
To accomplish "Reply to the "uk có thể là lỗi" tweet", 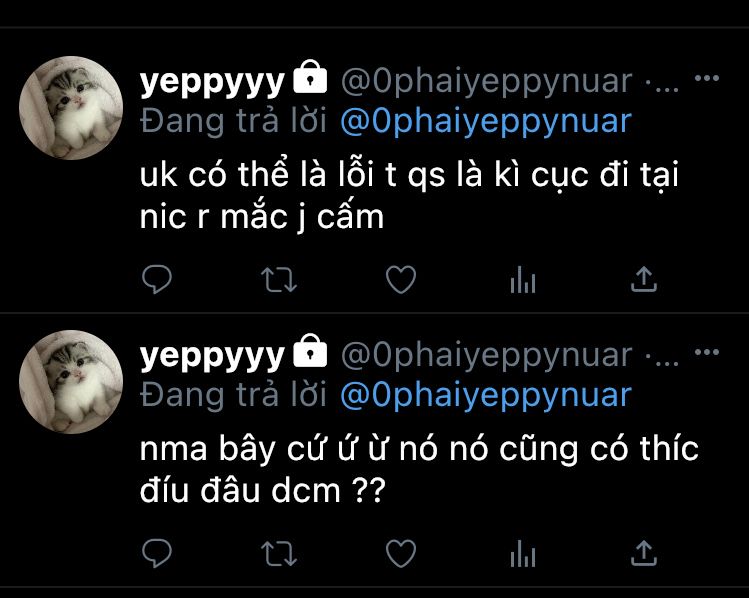I will coord(157,279).
